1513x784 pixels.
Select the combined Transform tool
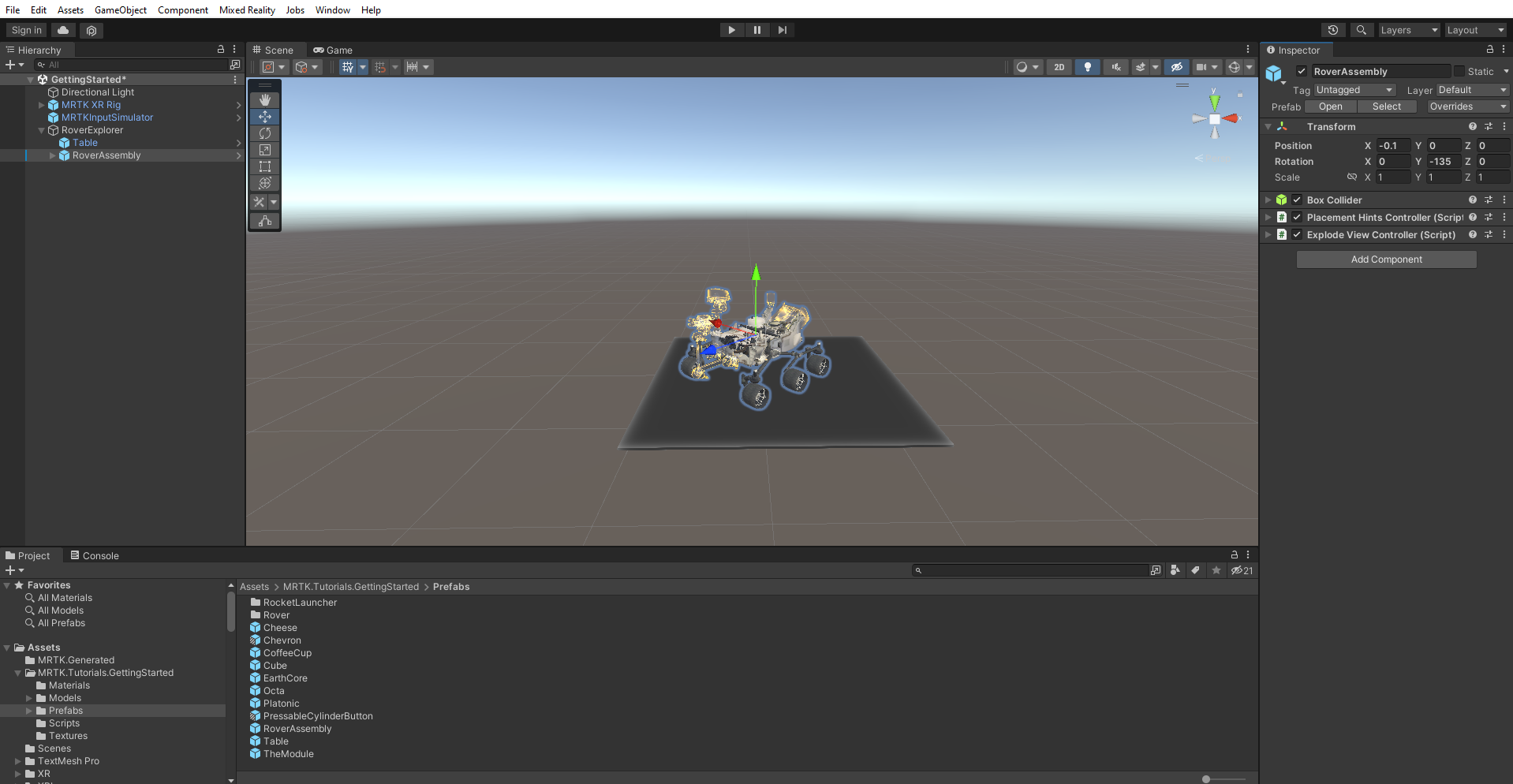265,183
